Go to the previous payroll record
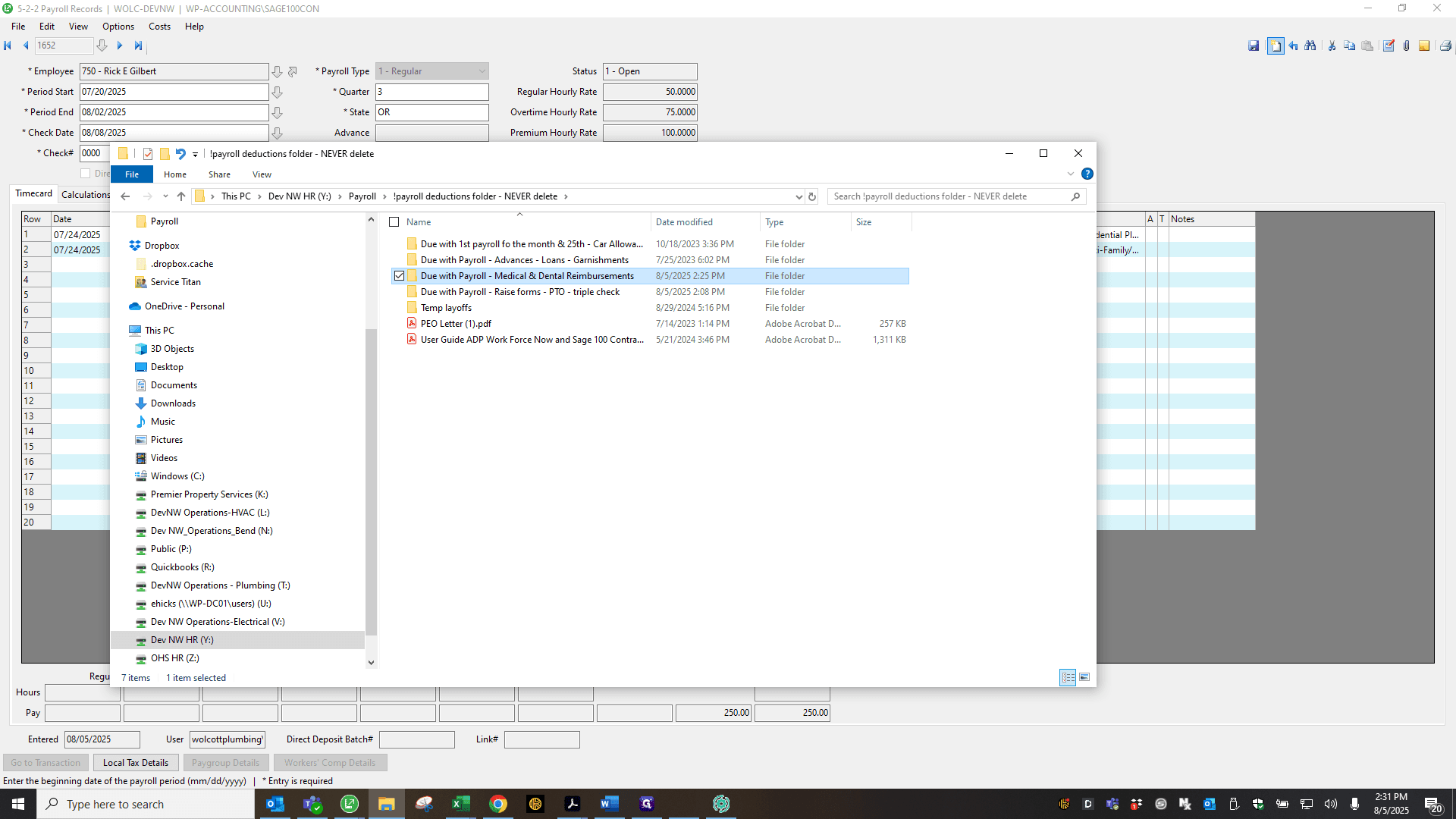 click(x=26, y=45)
